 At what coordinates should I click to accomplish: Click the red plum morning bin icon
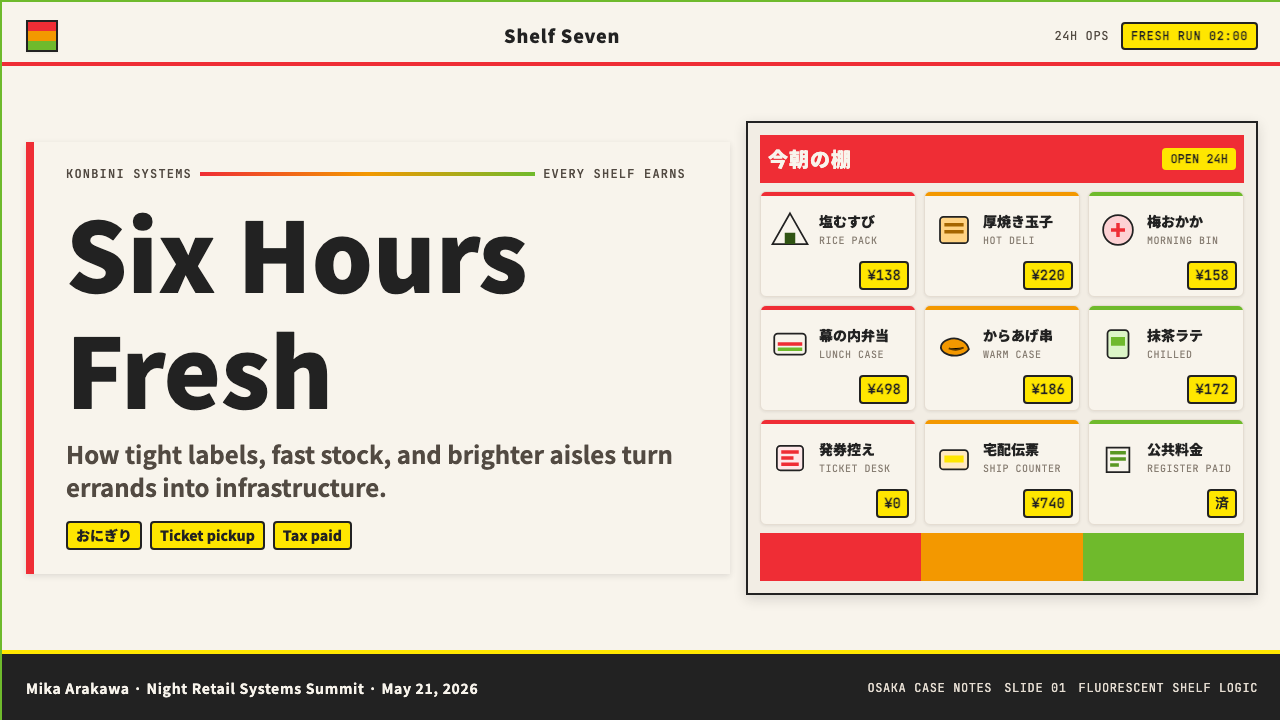(x=1118, y=230)
